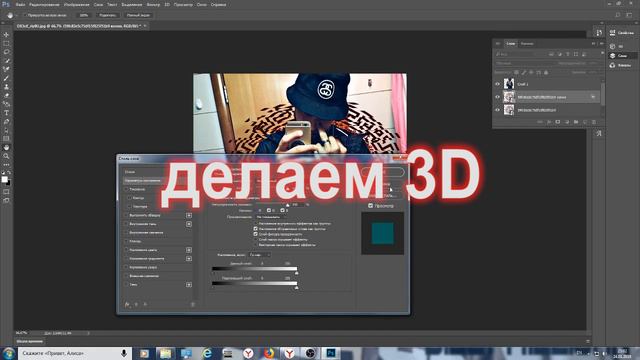Hide the selected copy layer
640x360 pixels.
(x=497, y=97)
